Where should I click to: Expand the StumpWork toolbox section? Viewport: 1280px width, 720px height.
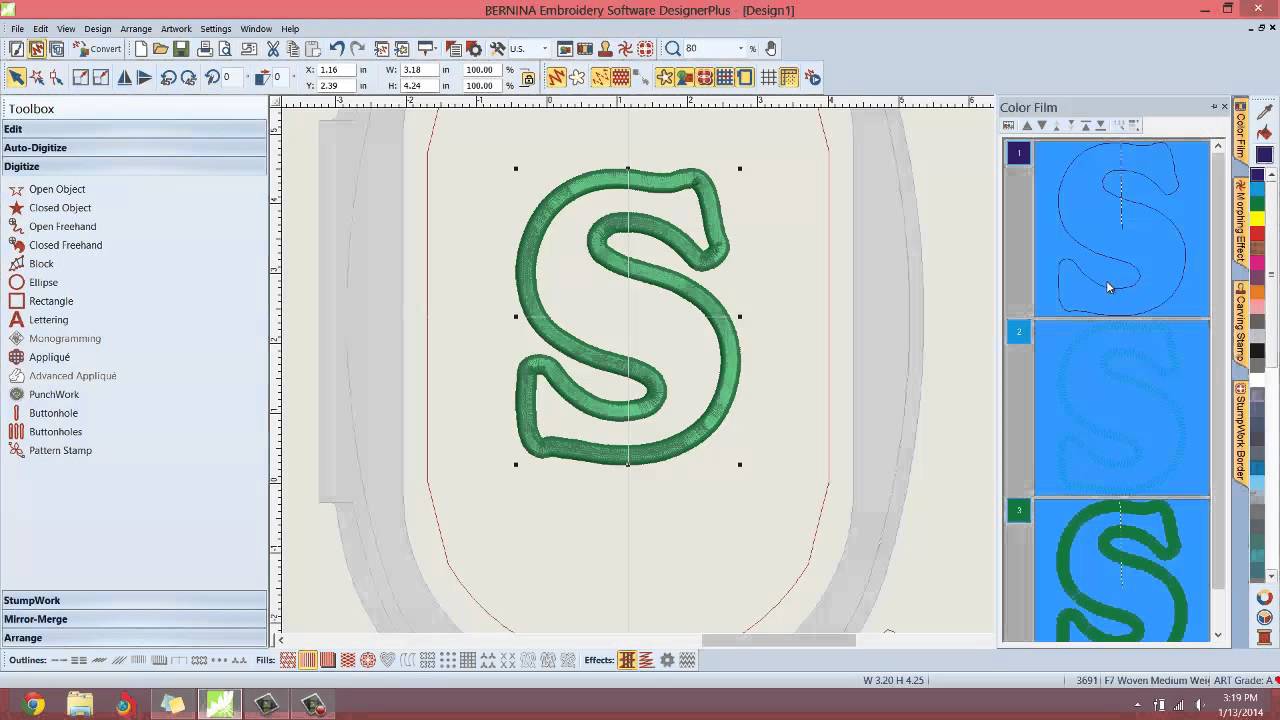[x=134, y=600]
